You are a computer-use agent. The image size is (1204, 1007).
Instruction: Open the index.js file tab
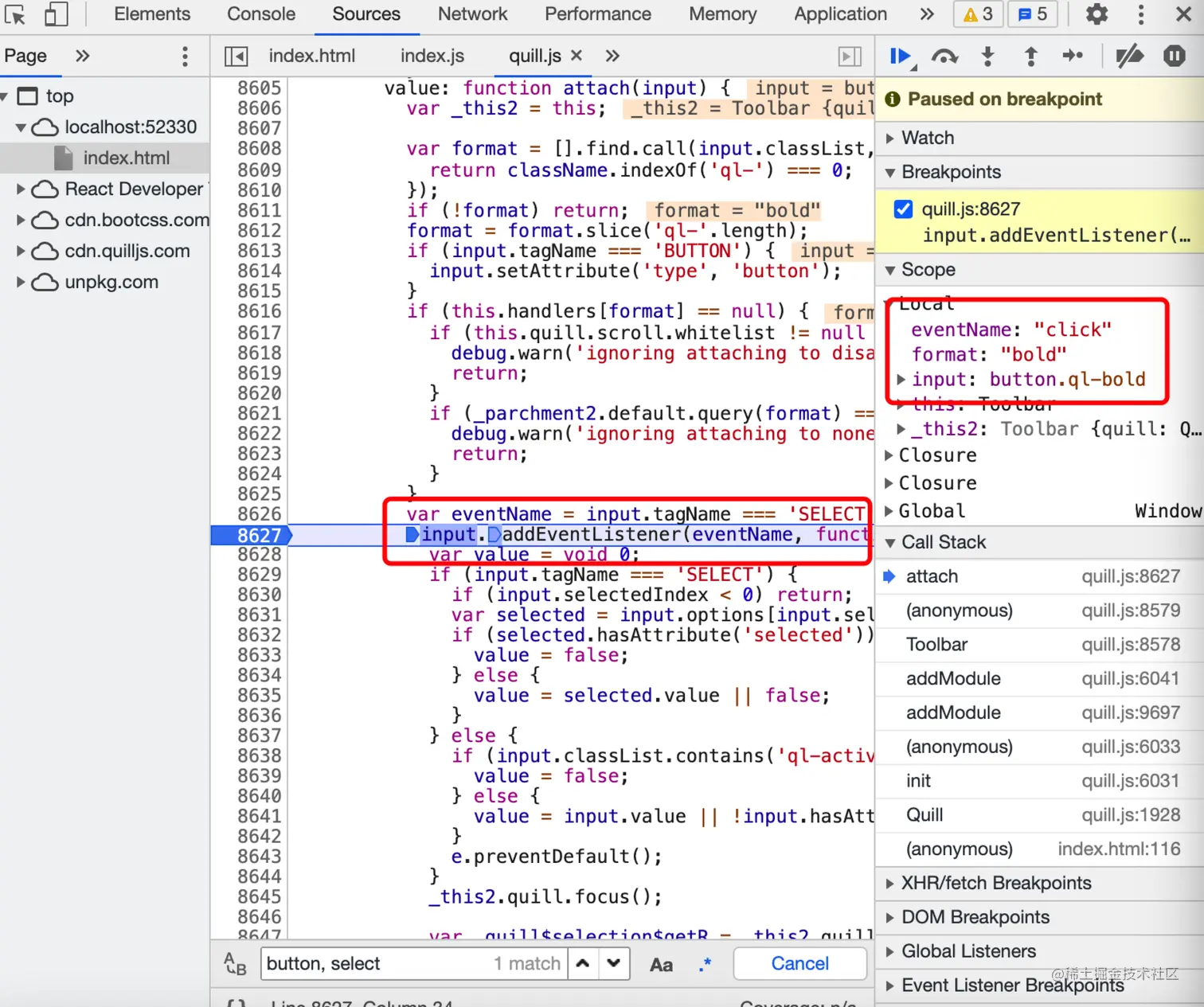click(x=432, y=56)
